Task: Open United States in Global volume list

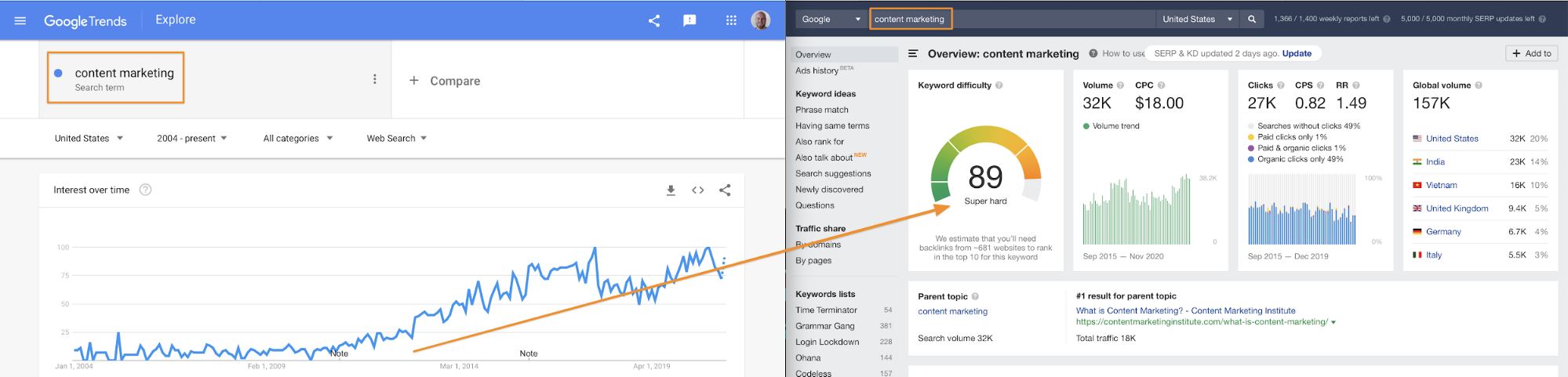Action: (1452, 139)
